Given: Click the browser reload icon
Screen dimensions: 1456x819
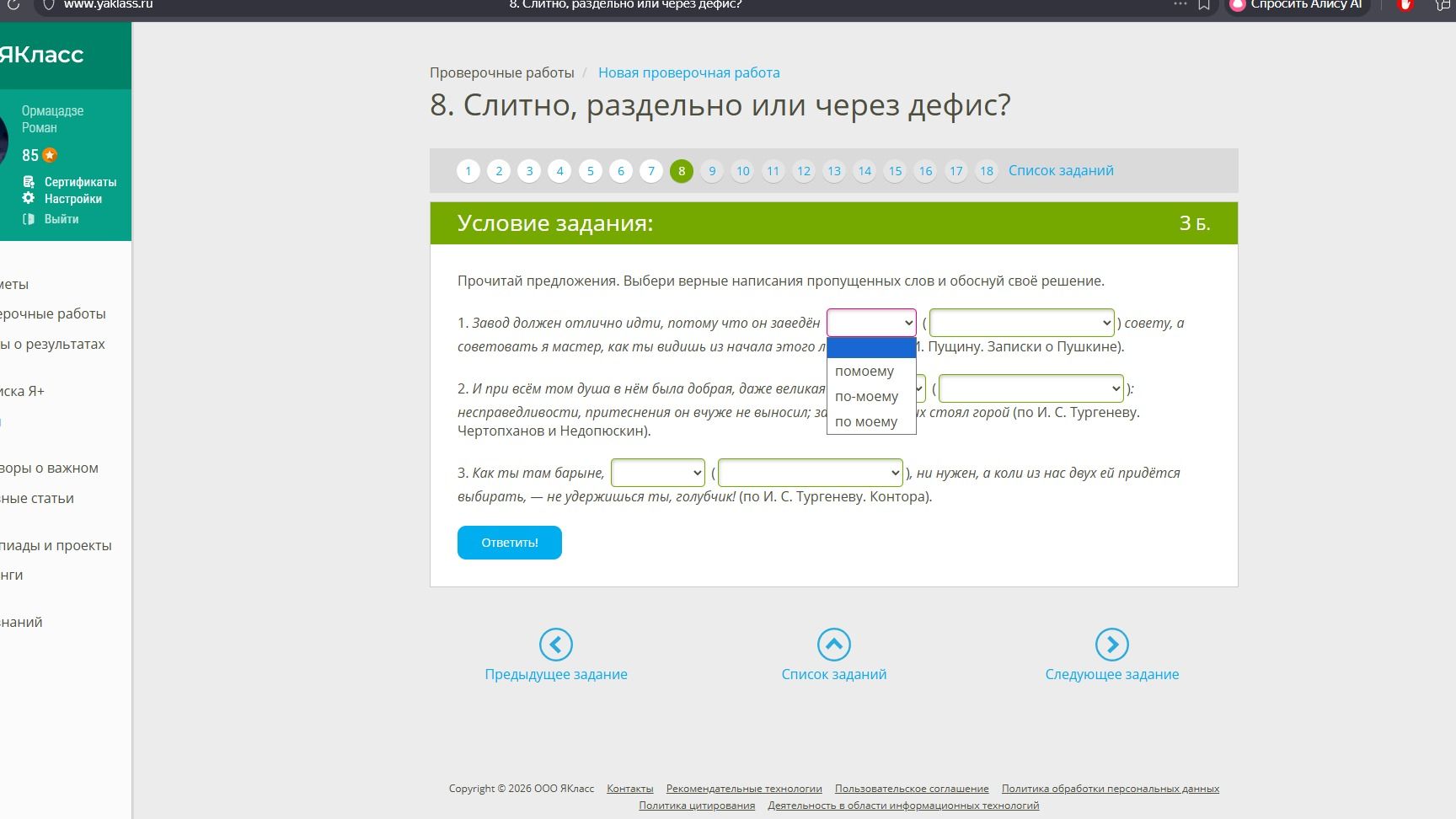Looking at the screenshot, I should point(13,5).
